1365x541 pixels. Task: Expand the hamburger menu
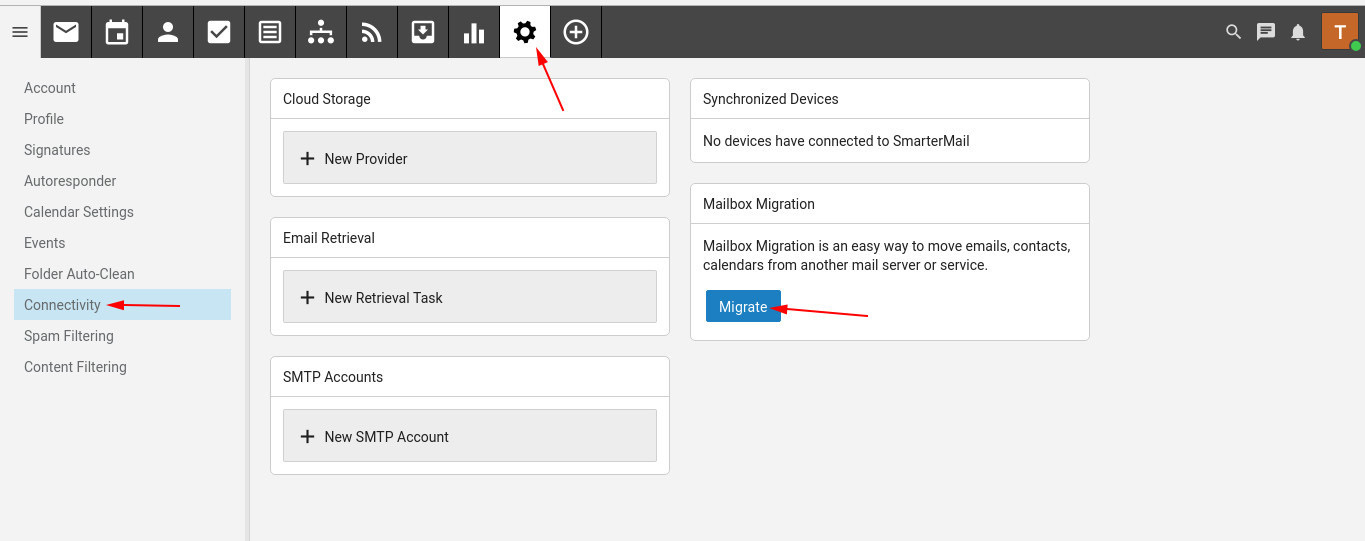pyautogui.click(x=20, y=32)
